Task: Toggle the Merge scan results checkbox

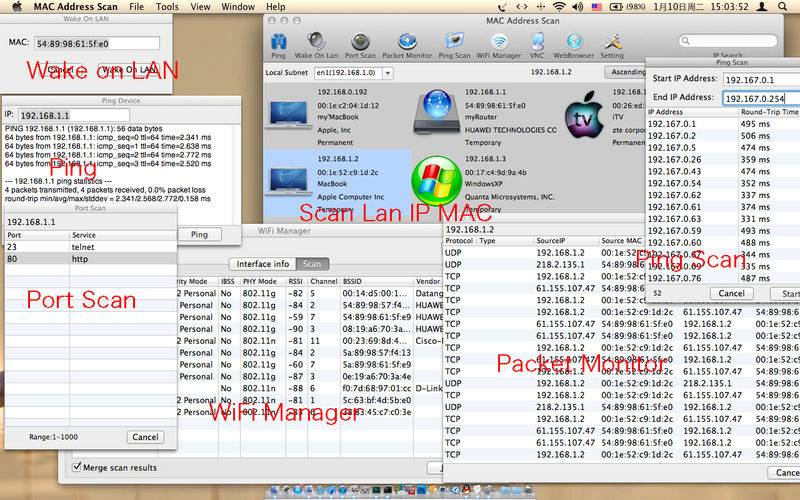Action: (x=79, y=467)
